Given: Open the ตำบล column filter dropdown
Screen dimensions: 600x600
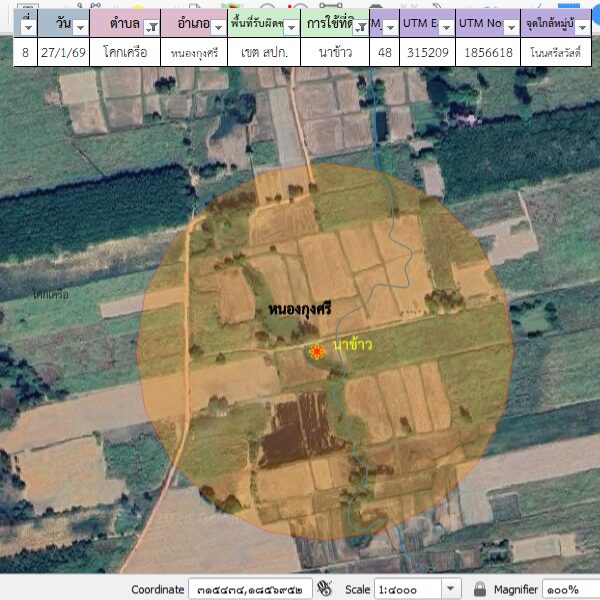Looking at the screenshot, I should pyautogui.click(x=150, y=28).
